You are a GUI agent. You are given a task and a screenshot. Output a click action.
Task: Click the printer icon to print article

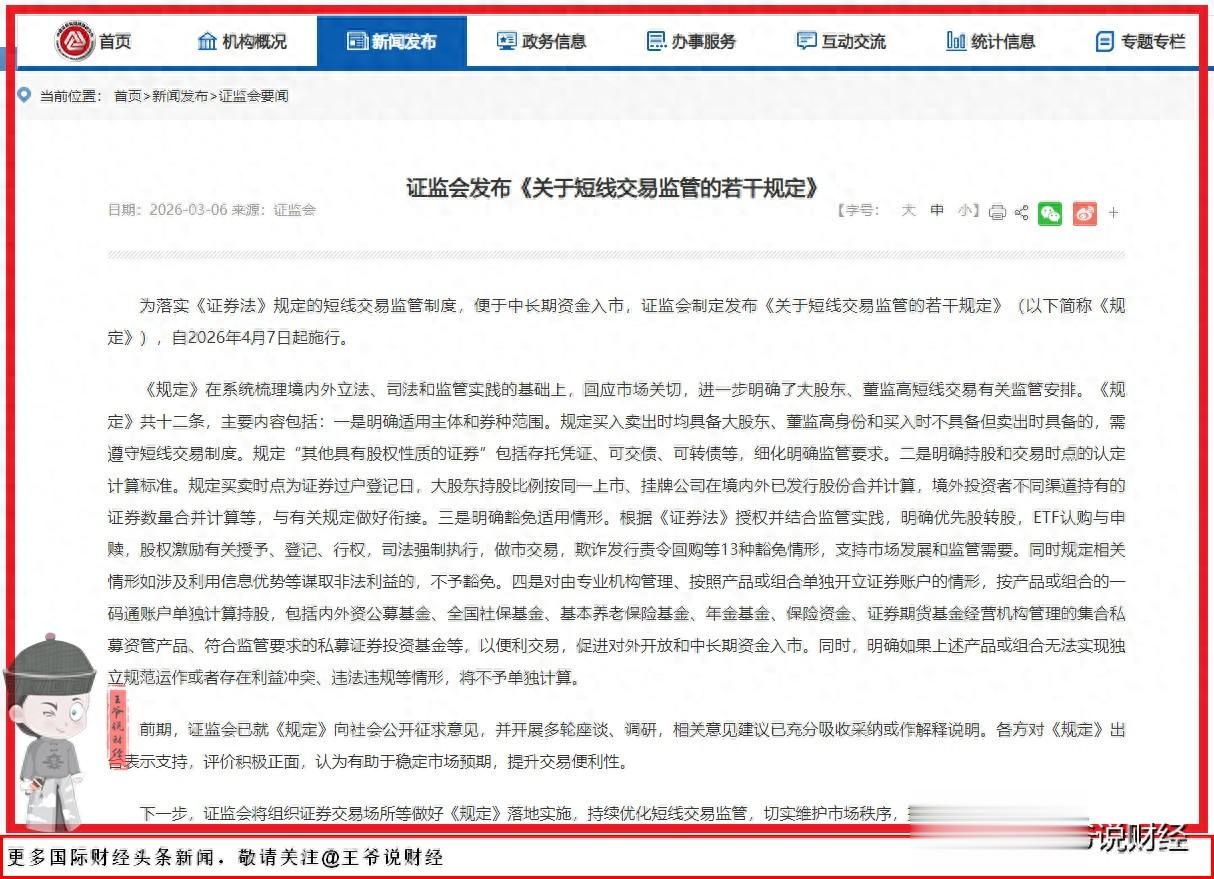997,213
